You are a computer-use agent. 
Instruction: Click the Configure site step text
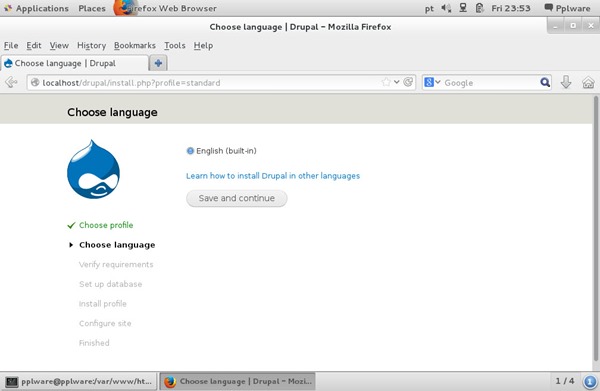tap(105, 323)
